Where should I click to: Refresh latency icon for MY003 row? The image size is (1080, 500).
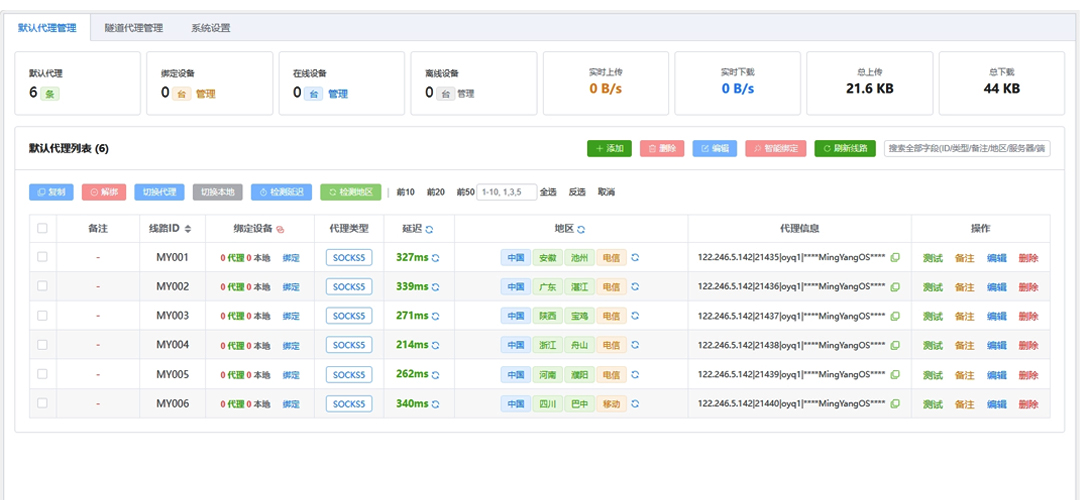click(435, 316)
